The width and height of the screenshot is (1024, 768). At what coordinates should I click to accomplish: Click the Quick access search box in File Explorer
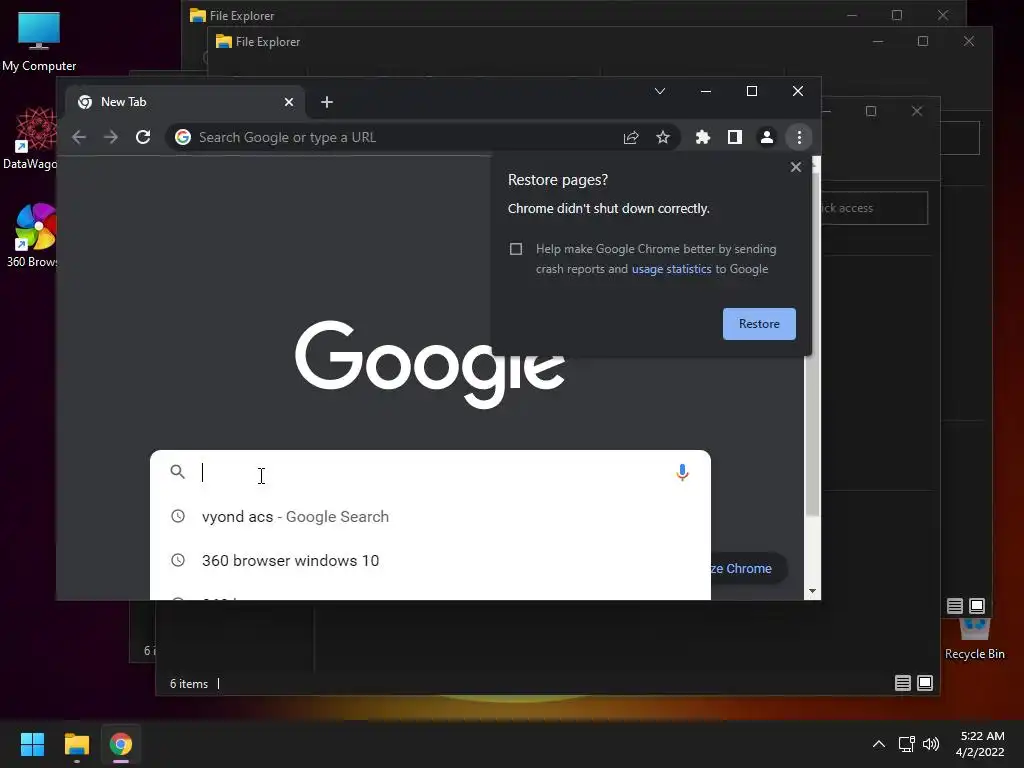coord(874,208)
